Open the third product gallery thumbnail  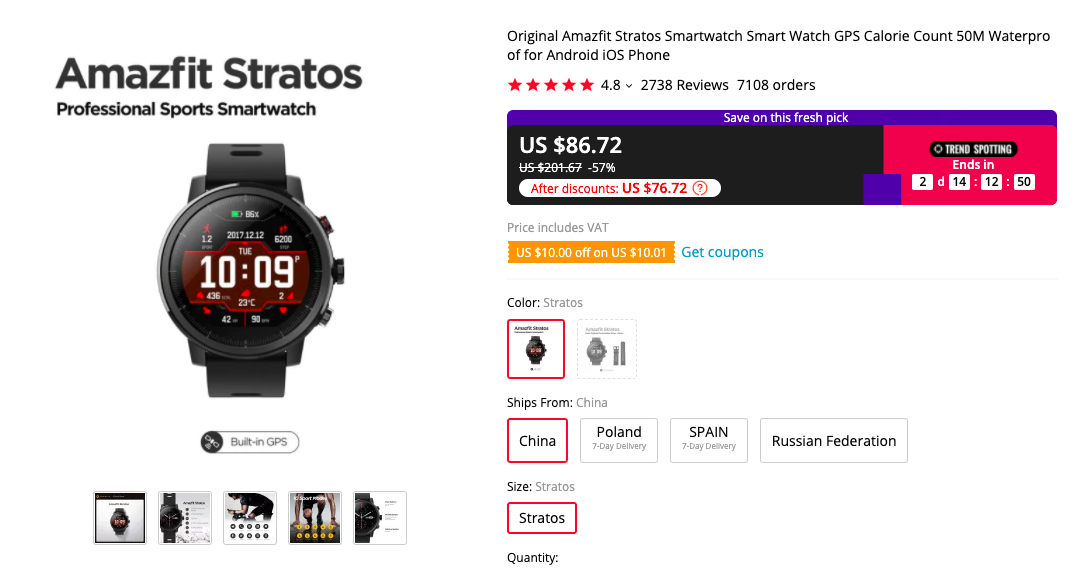(x=249, y=517)
